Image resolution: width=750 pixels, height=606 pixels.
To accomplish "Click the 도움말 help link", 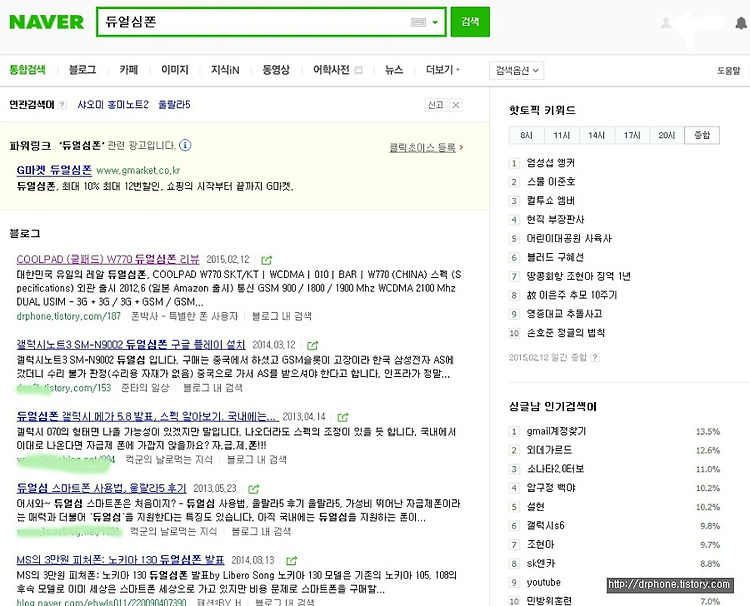I will [728, 71].
